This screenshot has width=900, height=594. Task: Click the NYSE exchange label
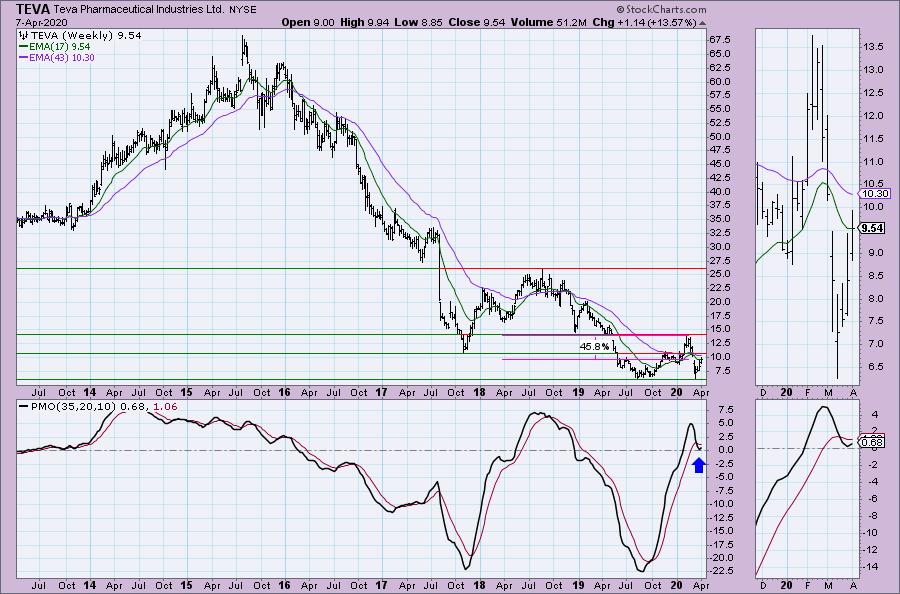pos(245,10)
